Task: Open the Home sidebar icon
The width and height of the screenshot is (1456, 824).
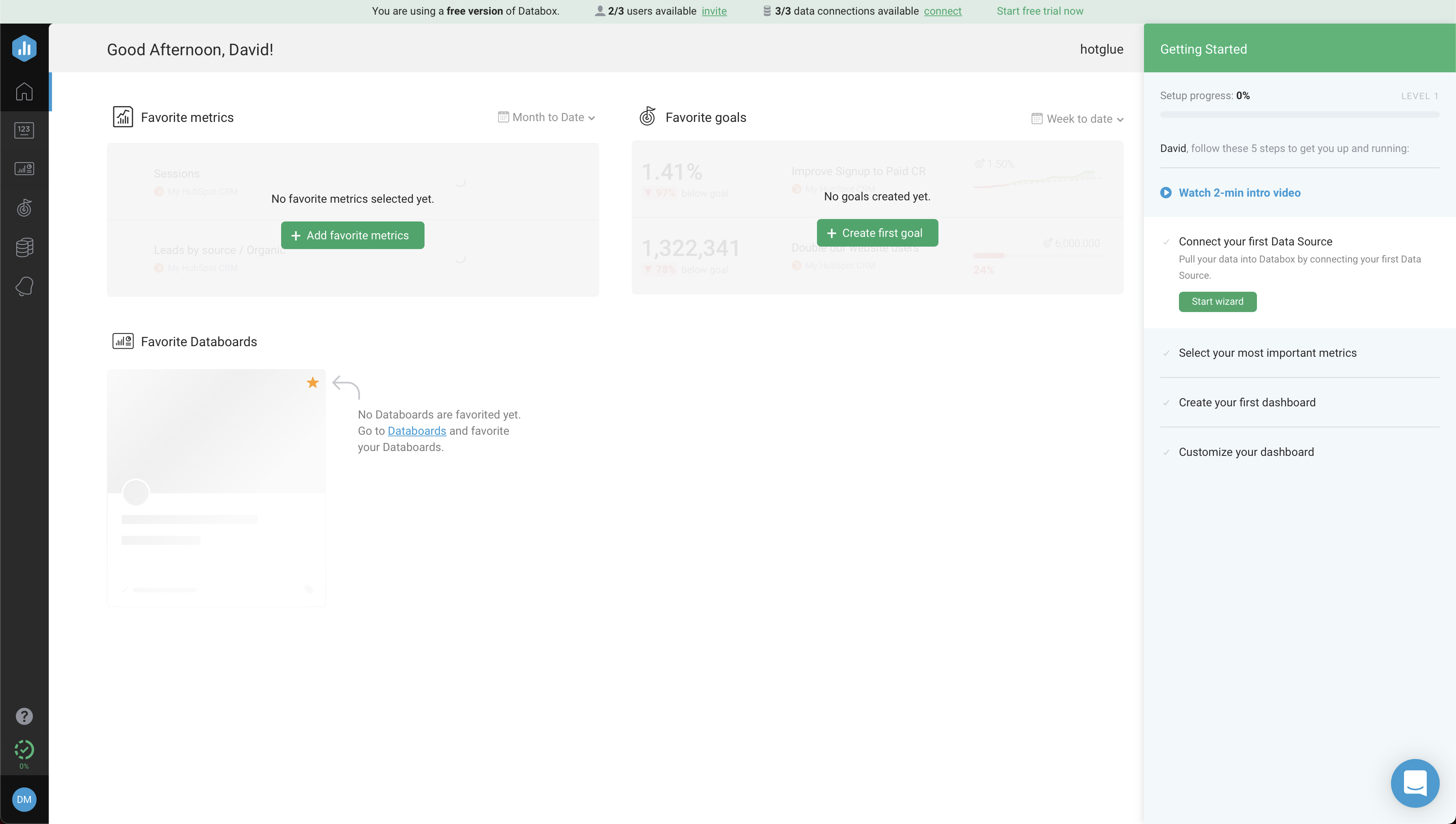Action: 24,92
